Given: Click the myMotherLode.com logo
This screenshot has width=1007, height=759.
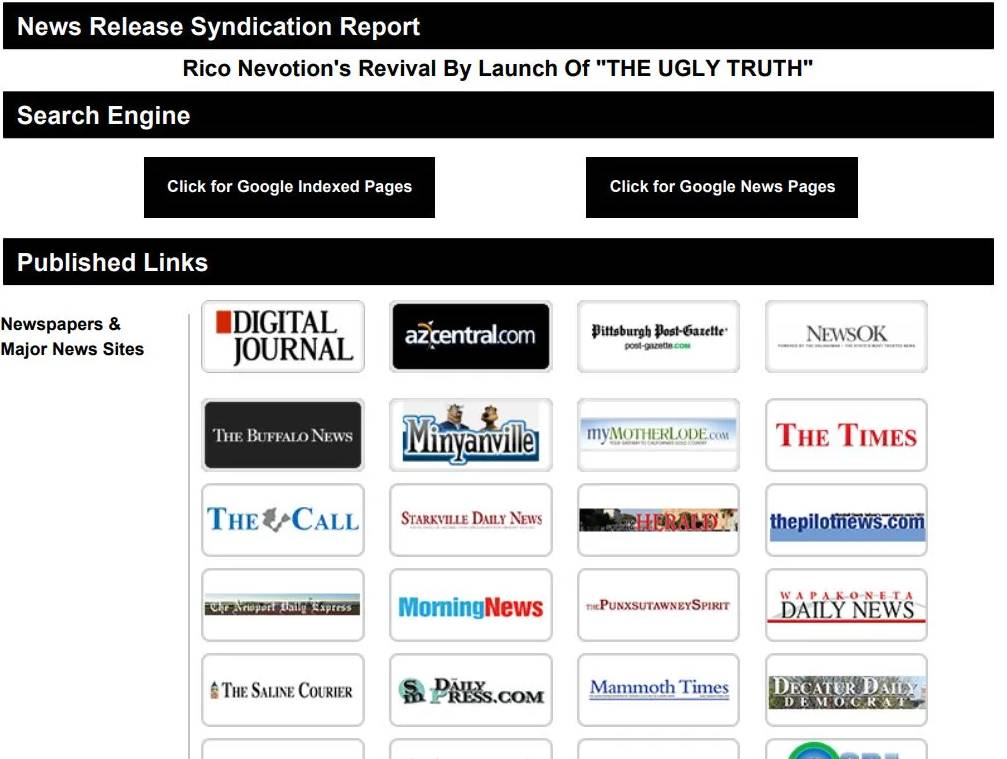Looking at the screenshot, I should [x=658, y=435].
